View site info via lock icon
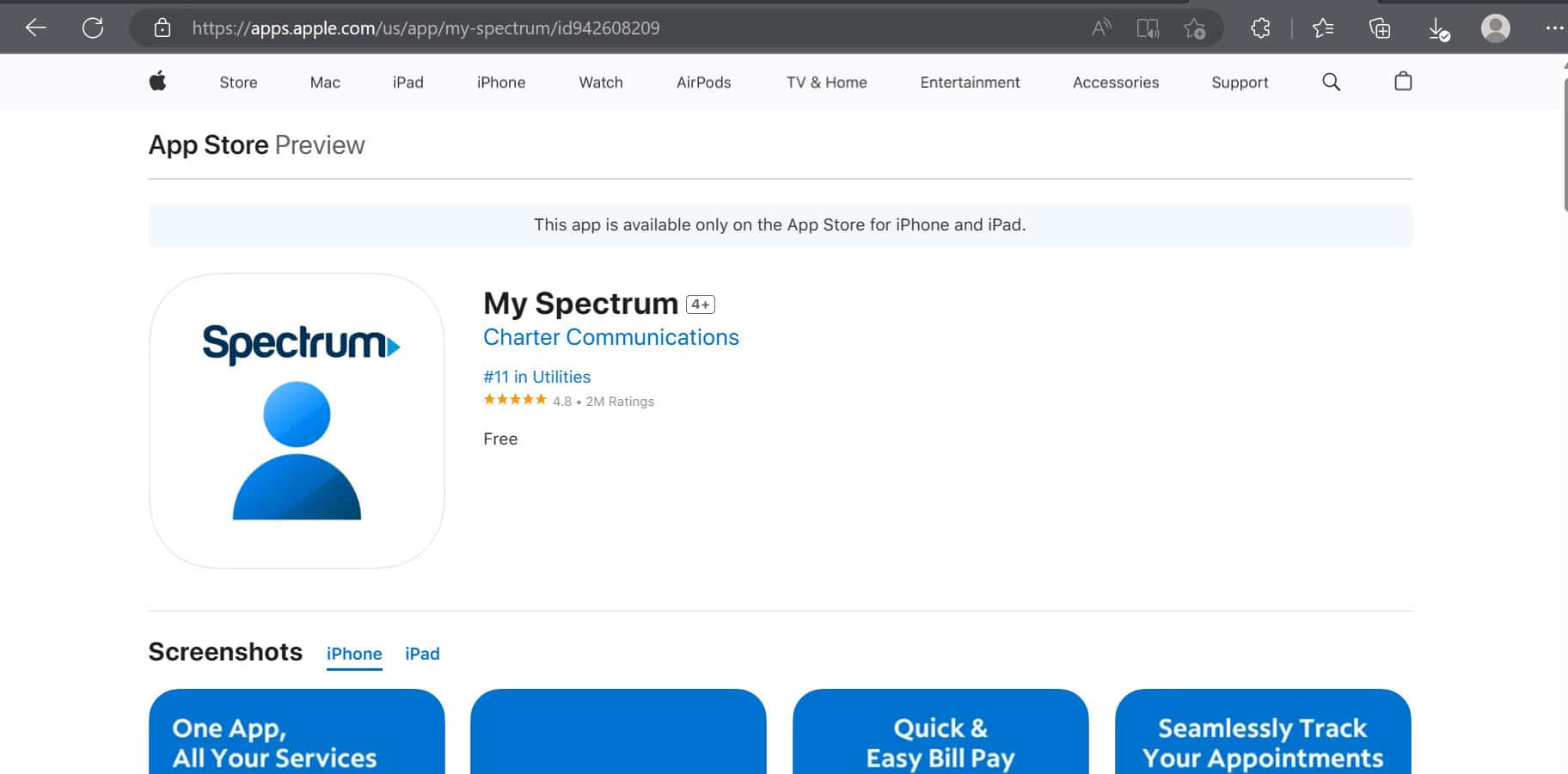1568x774 pixels. point(162,28)
